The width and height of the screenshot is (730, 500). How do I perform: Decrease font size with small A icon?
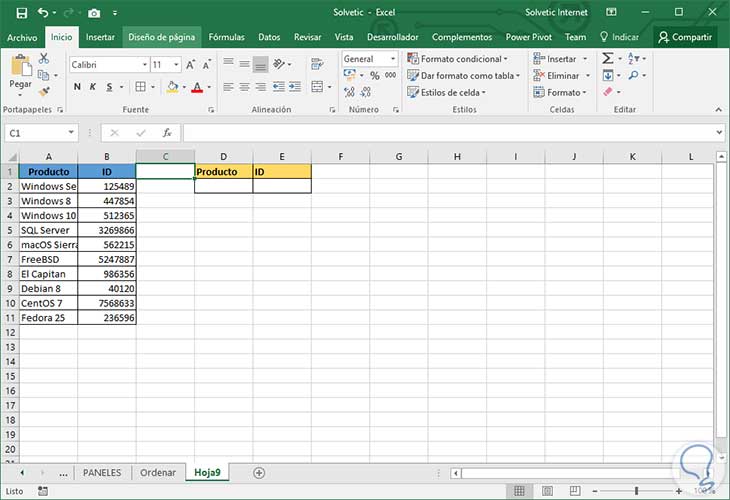207,65
